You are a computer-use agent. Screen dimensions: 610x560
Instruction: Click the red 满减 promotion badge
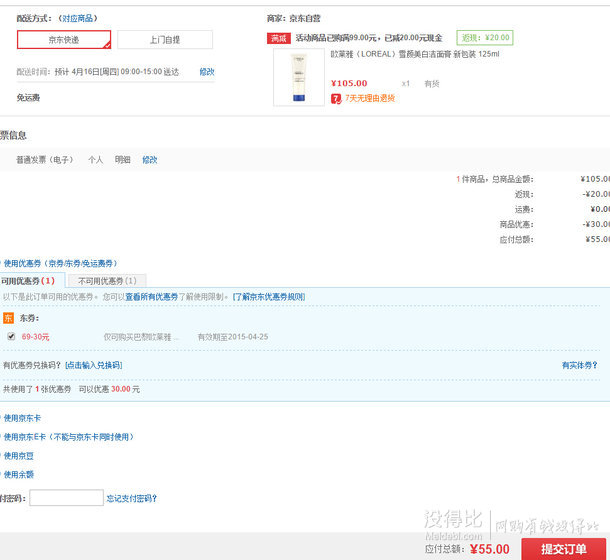[x=279, y=38]
